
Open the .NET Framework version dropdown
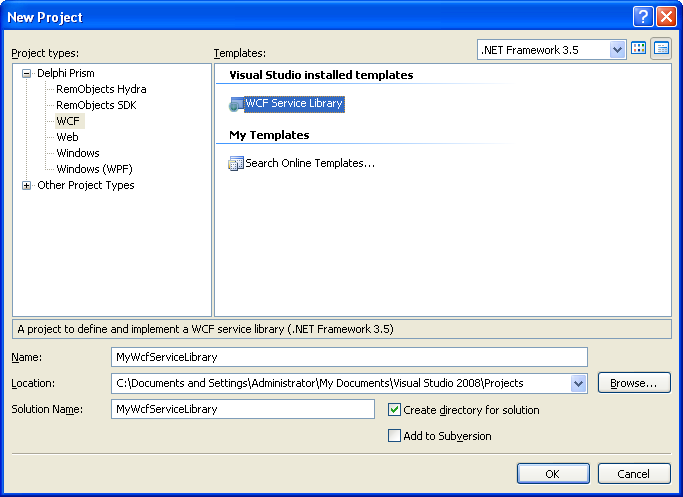click(617, 50)
